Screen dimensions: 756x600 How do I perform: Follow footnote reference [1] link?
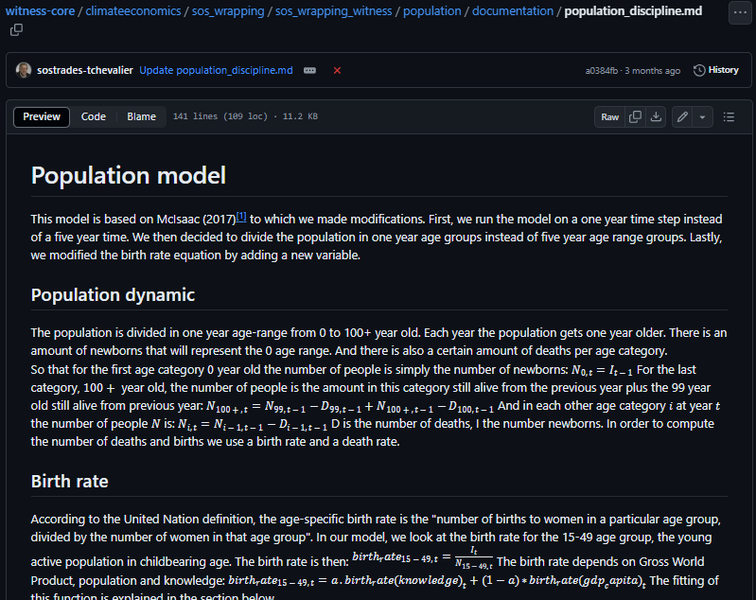click(241, 217)
